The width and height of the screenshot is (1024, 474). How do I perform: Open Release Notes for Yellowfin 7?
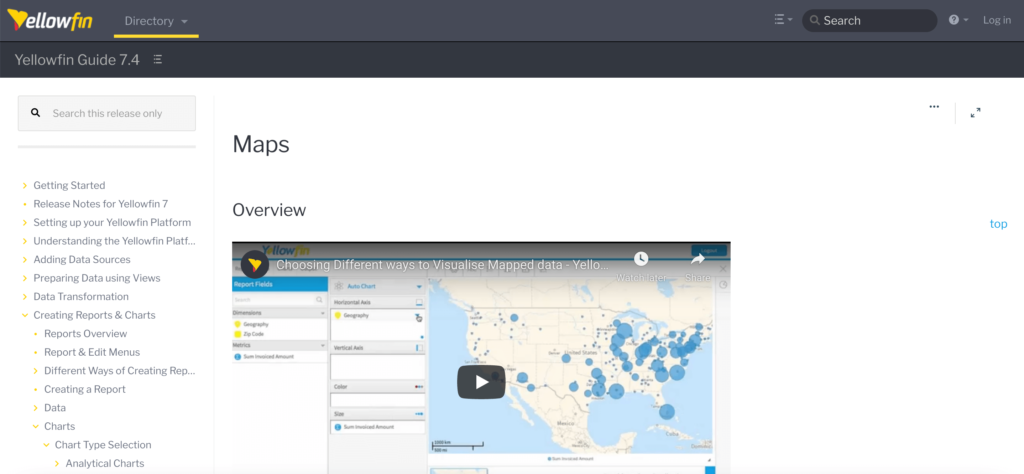(101, 204)
